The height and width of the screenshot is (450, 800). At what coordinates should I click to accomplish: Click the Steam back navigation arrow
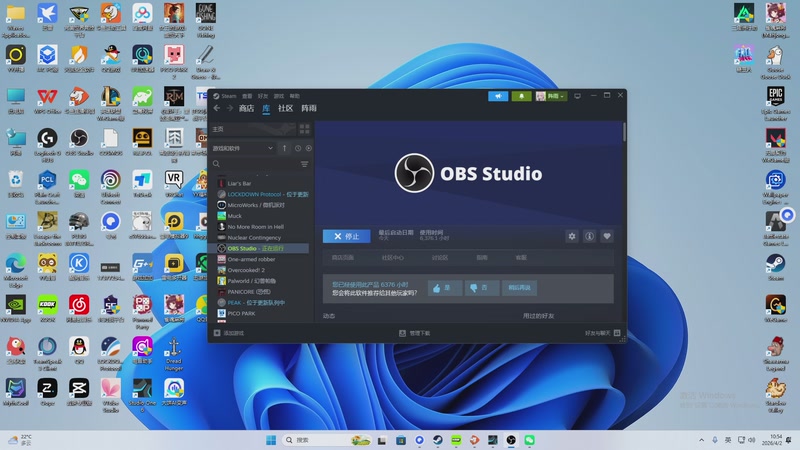(217, 108)
